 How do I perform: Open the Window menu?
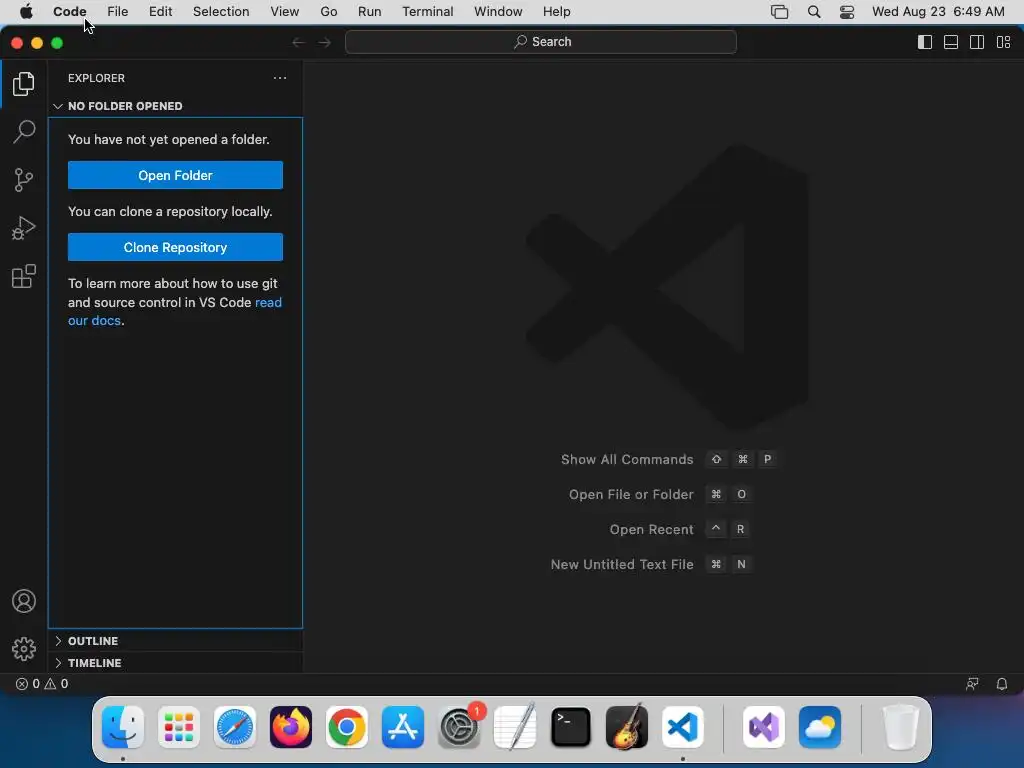pyautogui.click(x=498, y=12)
